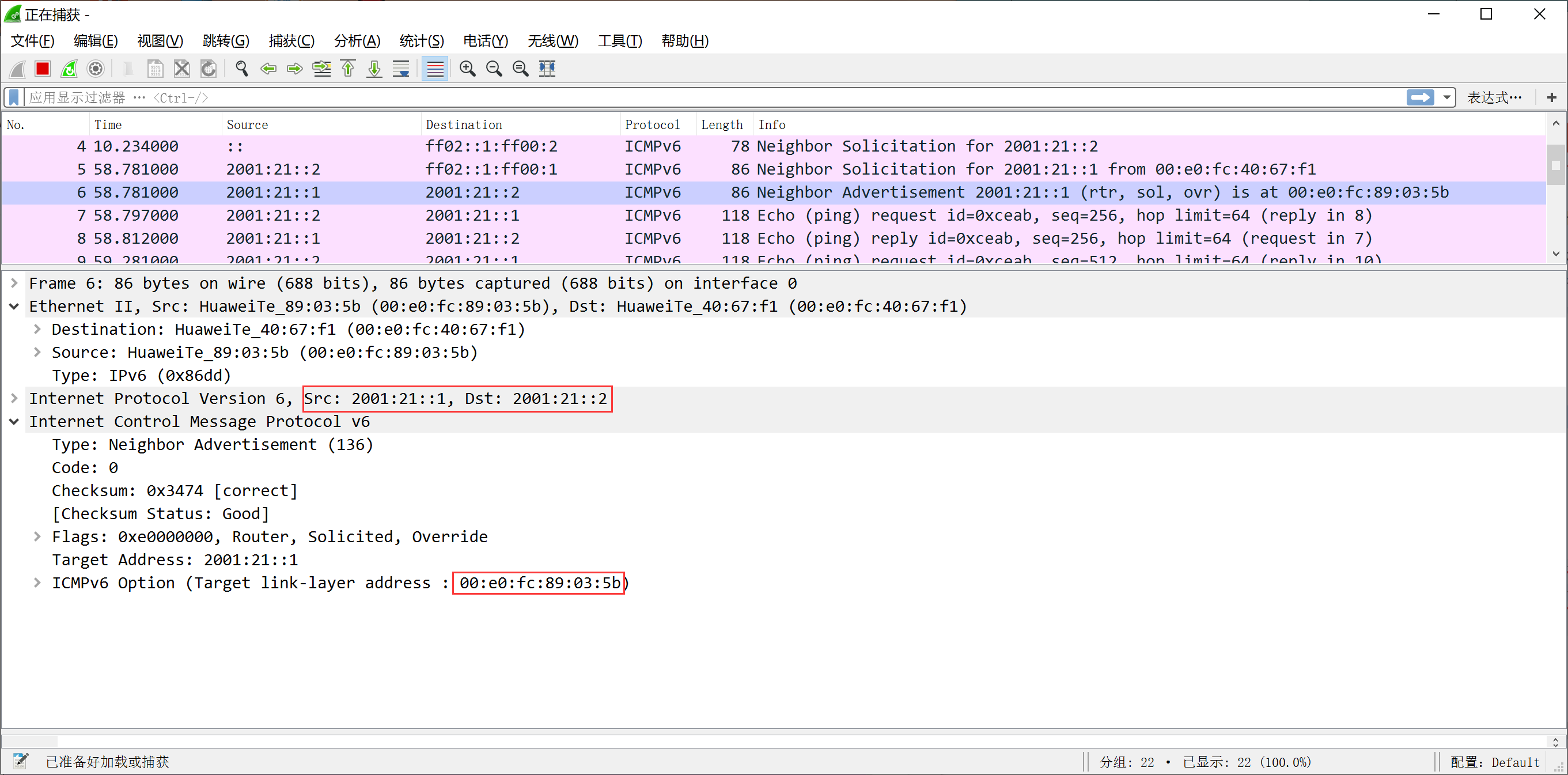Image resolution: width=1568 pixels, height=775 pixels.
Task: Click the plus button to add a filter button
Action: pyautogui.click(x=1551, y=97)
